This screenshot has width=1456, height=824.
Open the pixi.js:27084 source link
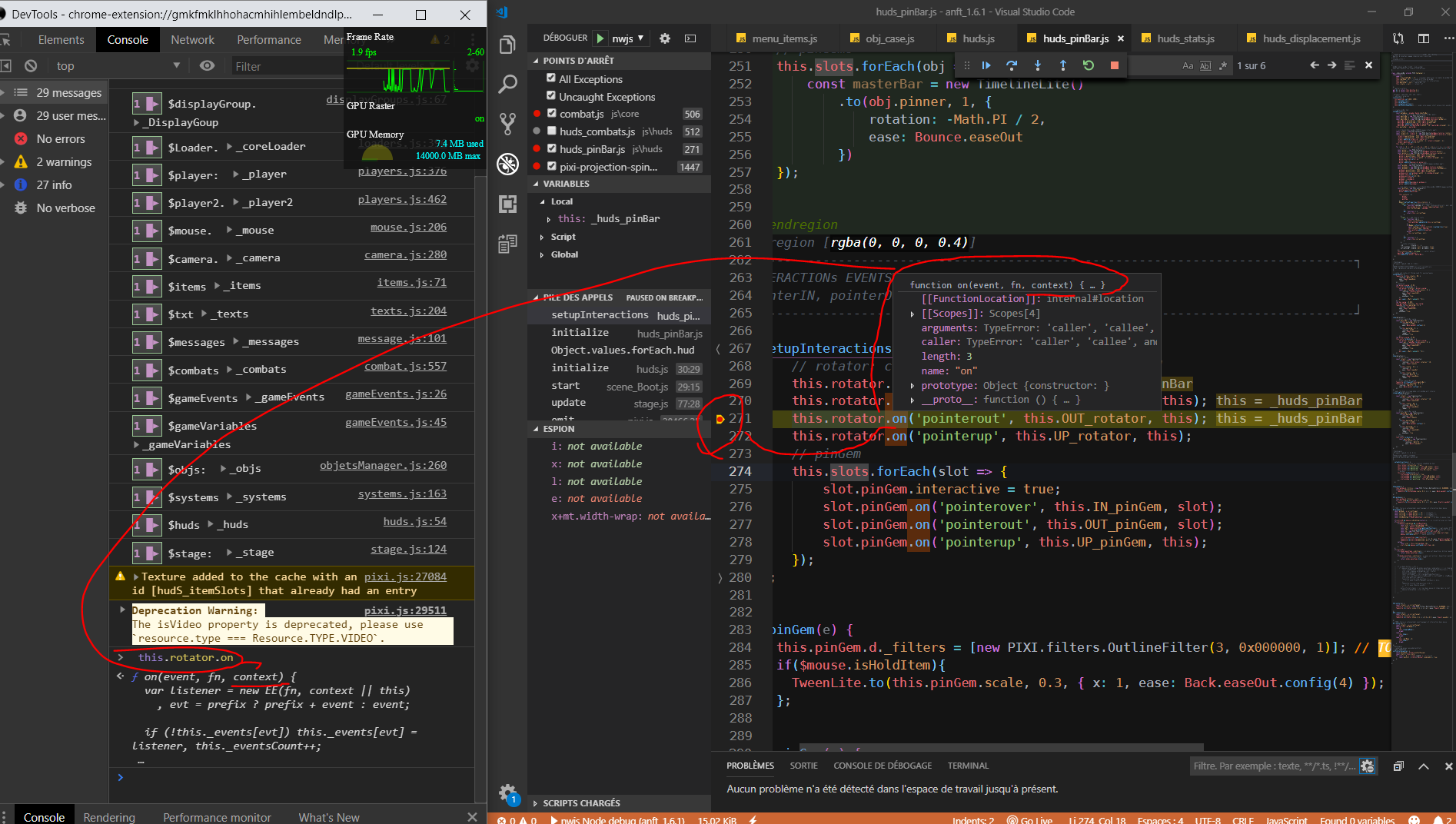pyautogui.click(x=405, y=576)
